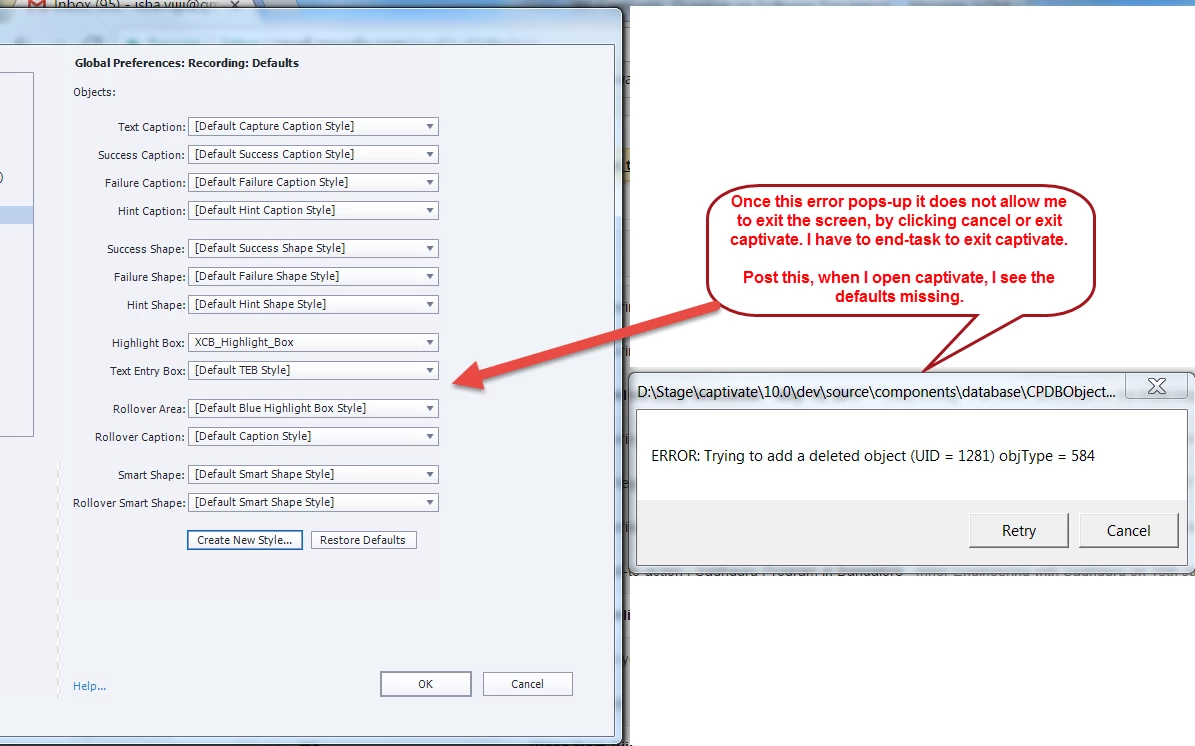The height and width of the screenshot is (746, 1195).
Task: Click Cancel in the error dialog
Action: point(1129,530)
